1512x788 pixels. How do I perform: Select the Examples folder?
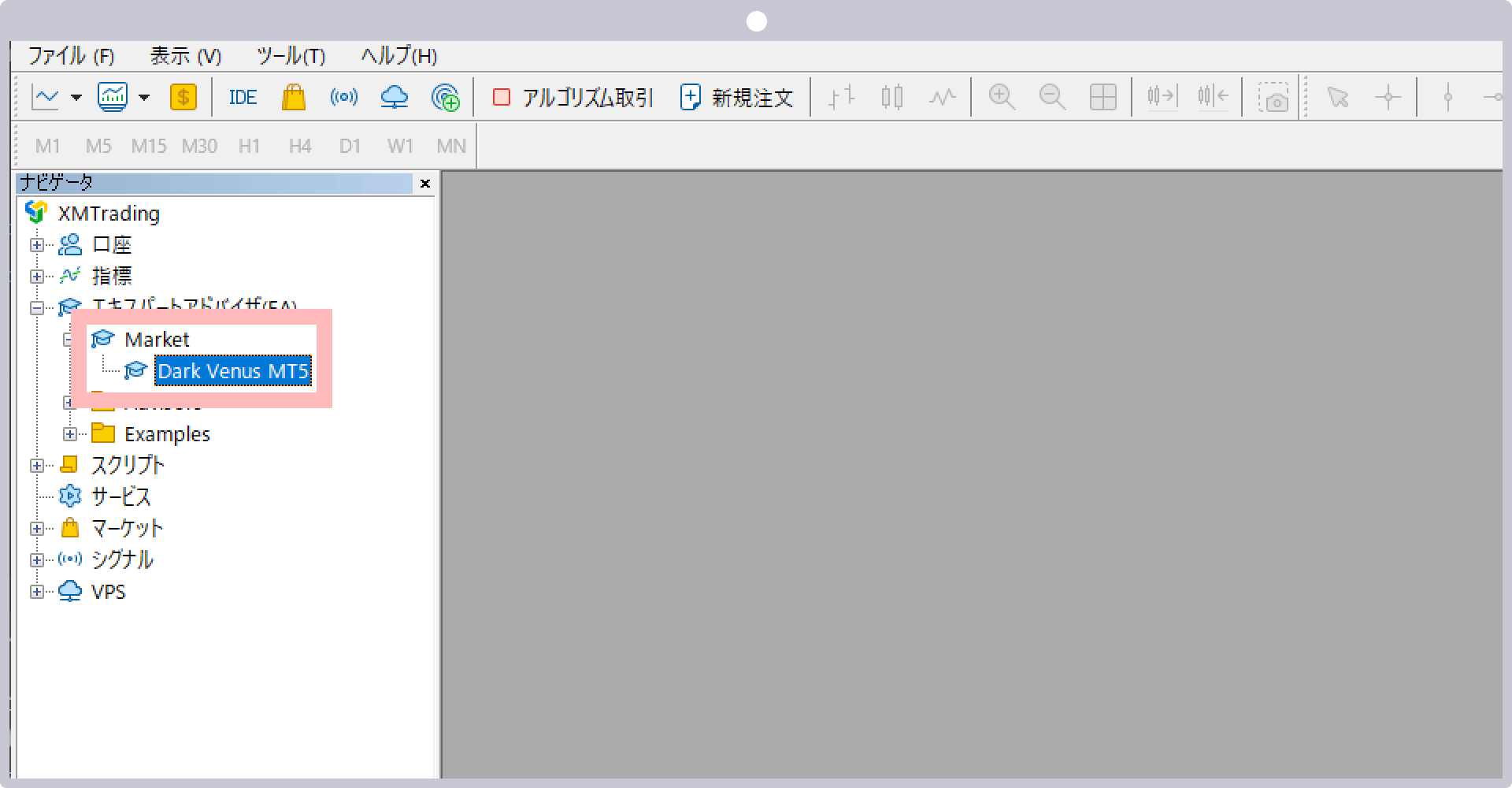pyautogui.click(x=167, y=434)
